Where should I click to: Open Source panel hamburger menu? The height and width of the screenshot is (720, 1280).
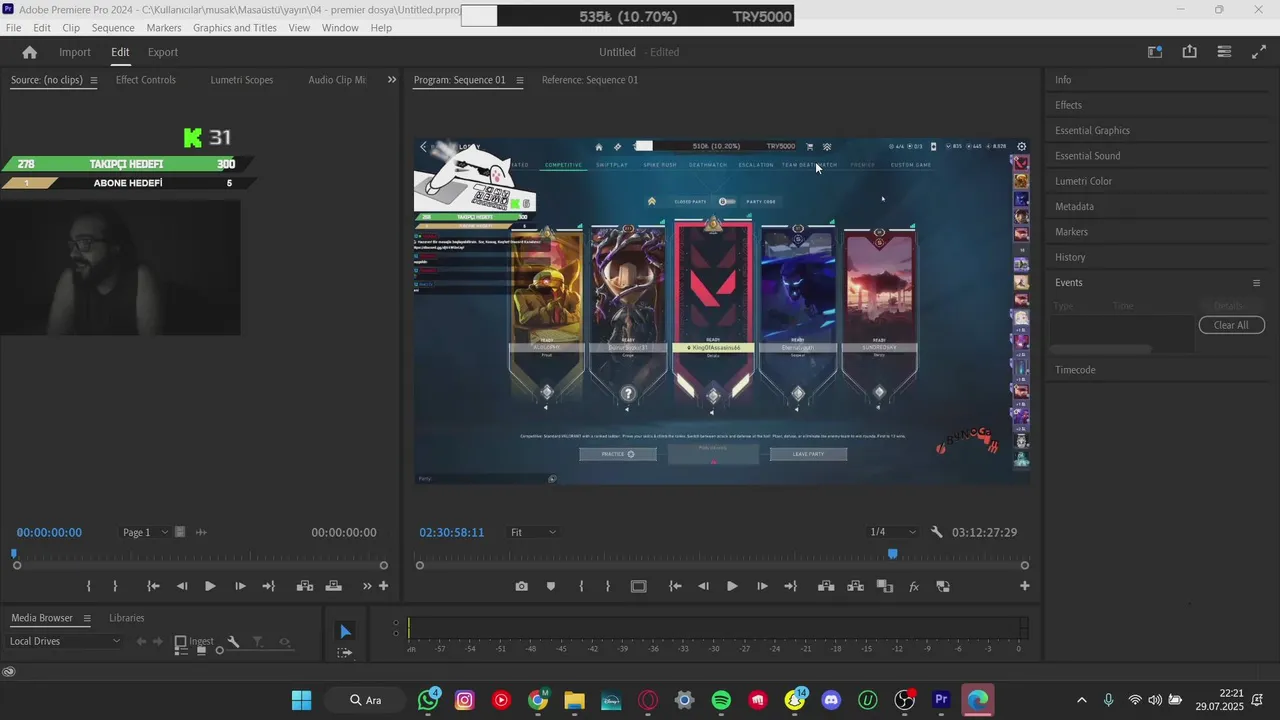coord(94,80)
